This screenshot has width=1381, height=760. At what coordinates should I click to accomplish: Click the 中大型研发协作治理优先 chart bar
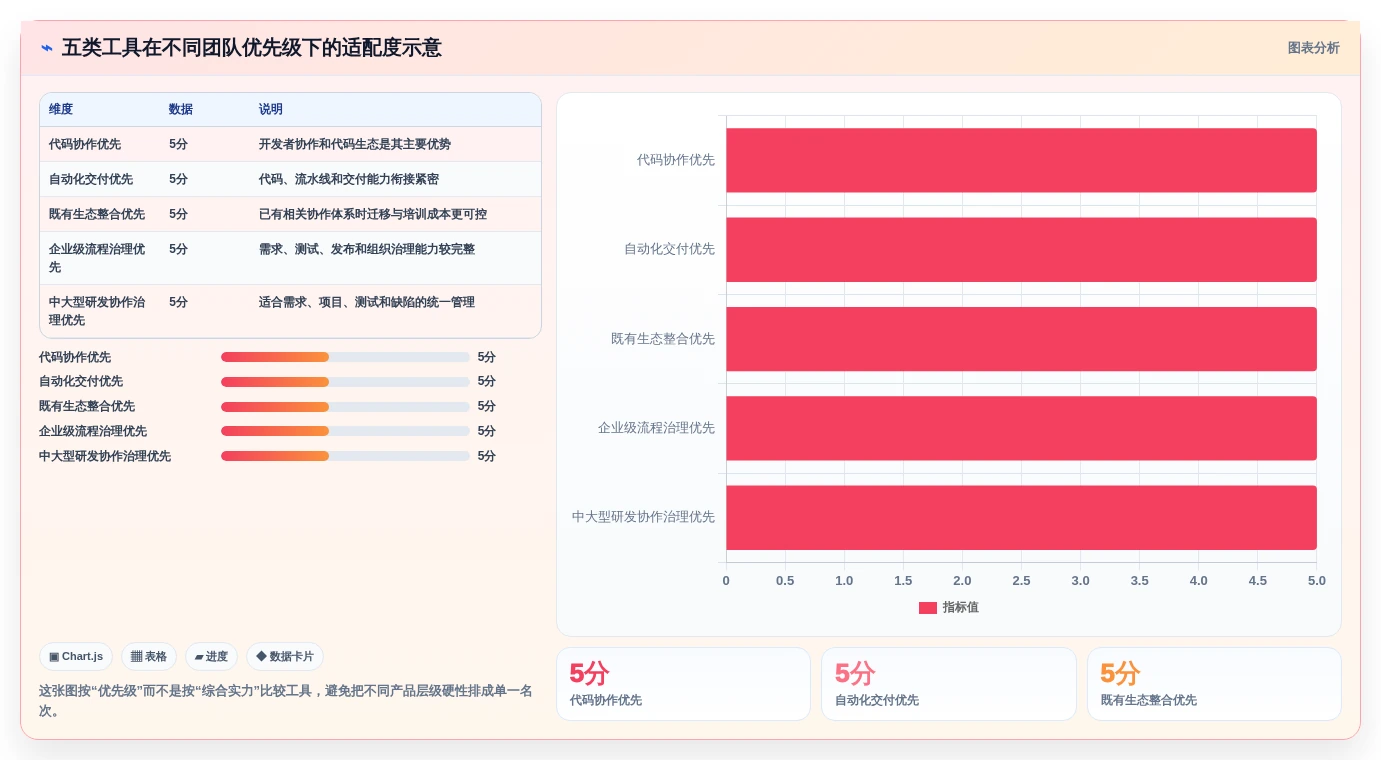point(1021,517)
